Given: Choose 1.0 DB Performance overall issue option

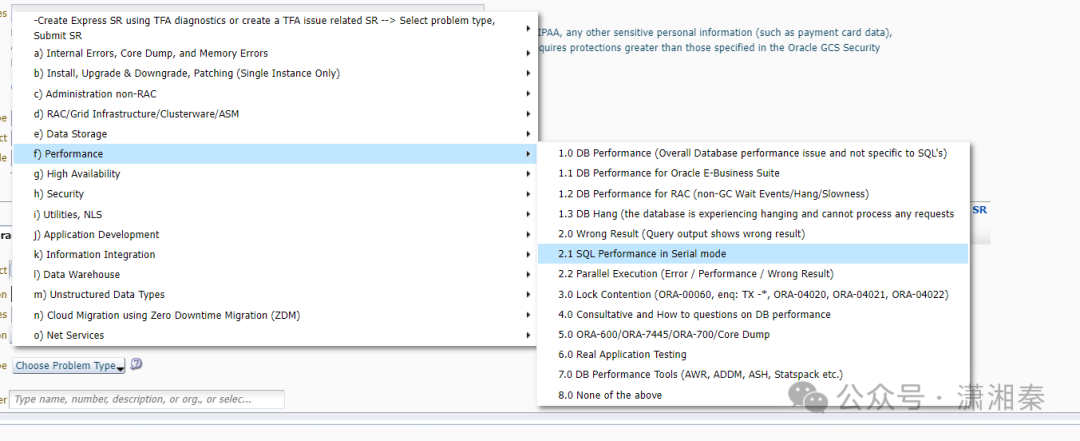Looking at the screenshot, I should pos(752,153).
